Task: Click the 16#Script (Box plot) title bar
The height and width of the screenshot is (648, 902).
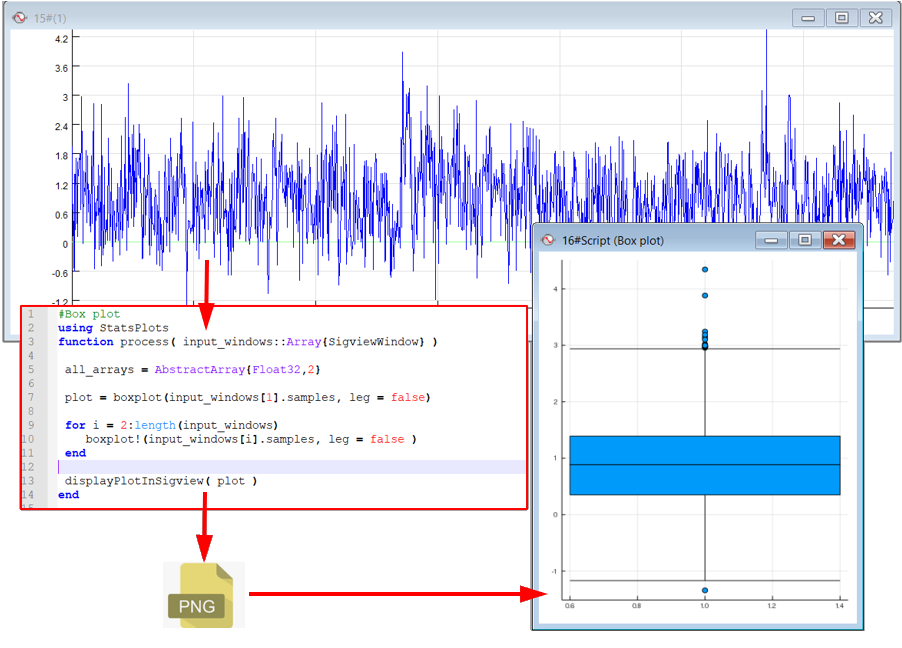Action: point(680,240)
